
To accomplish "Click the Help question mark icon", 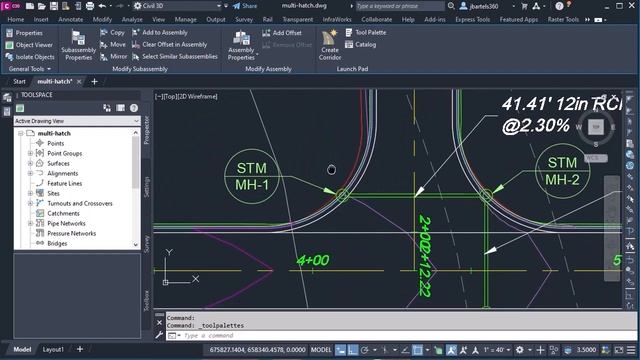I will pos(559,6).
